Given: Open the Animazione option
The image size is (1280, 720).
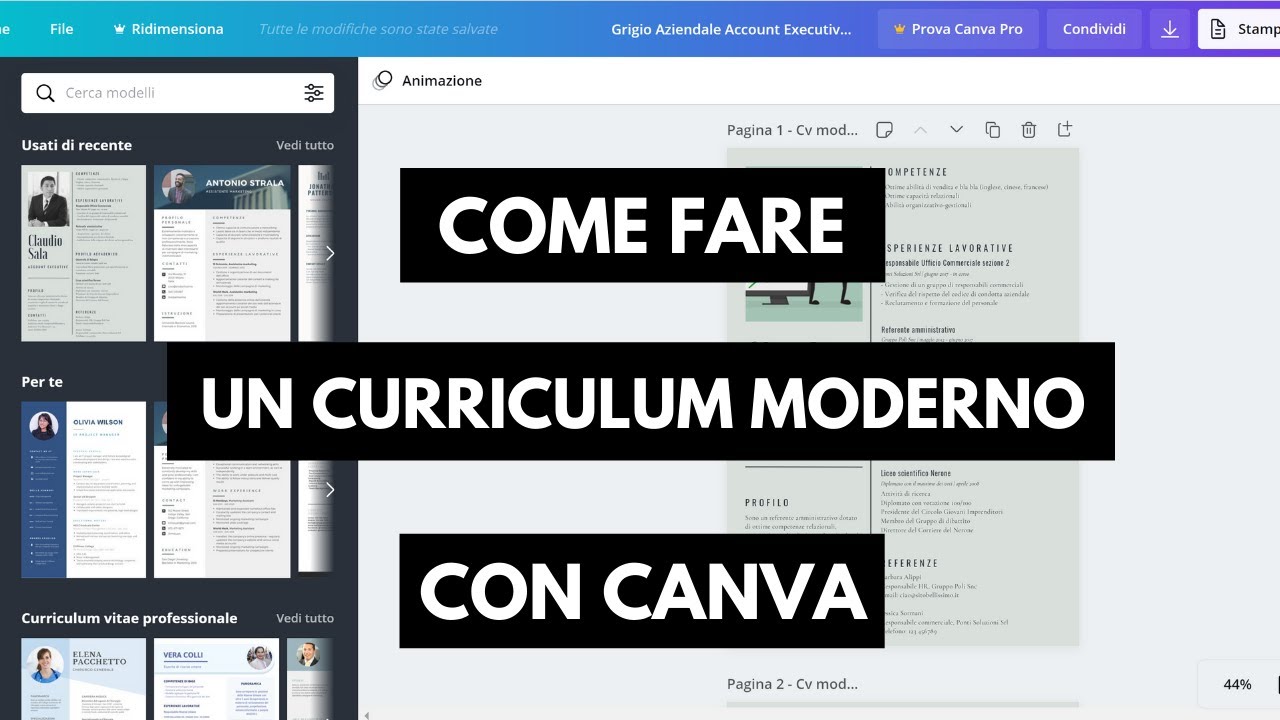Looking at the screenshot, I should coord(427,81).
